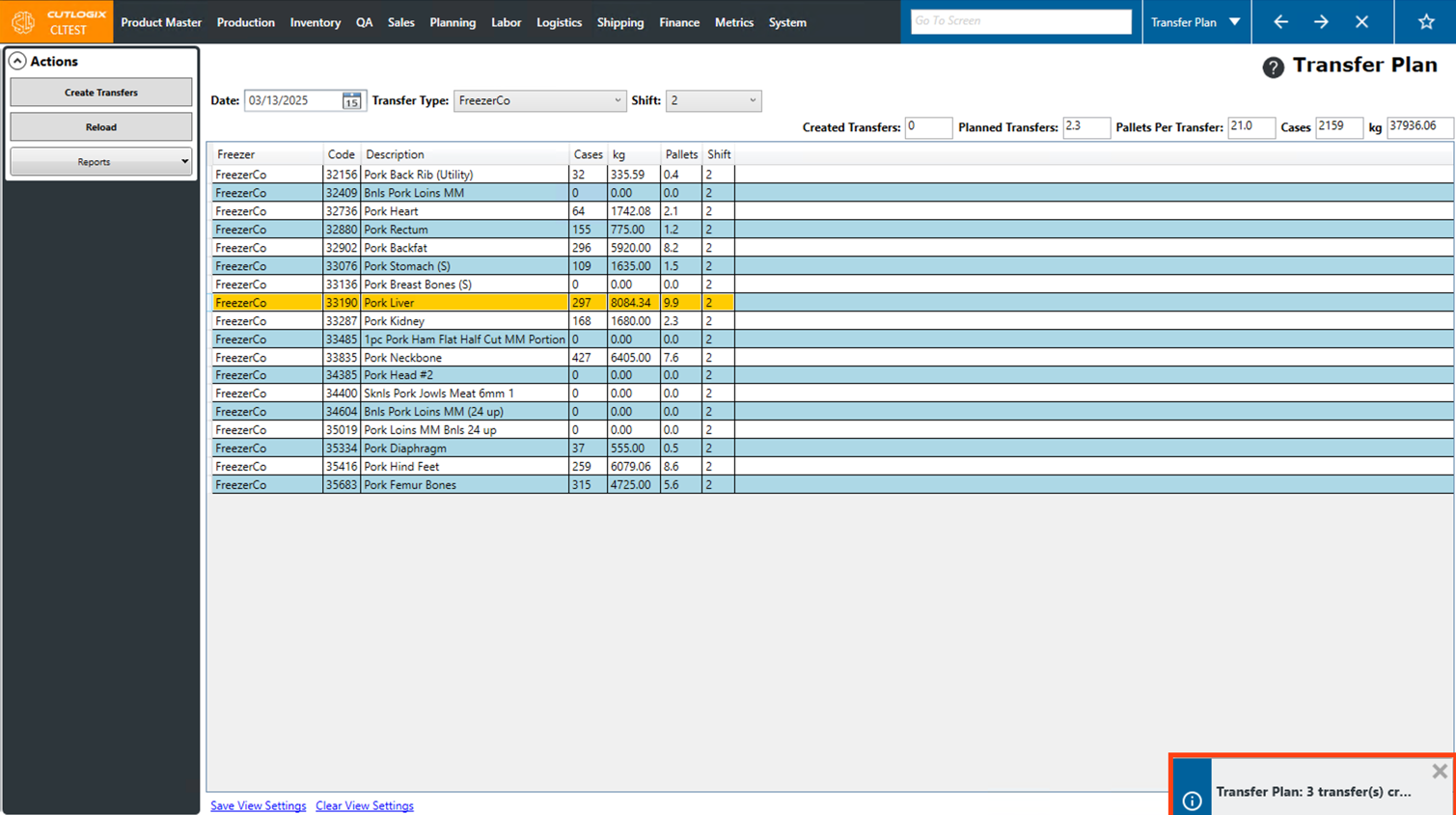Image resolution: width=1456 pixels, height=815 pixels.
Task: Open the Reports dropdown
Action: click(x=100, y=162)
